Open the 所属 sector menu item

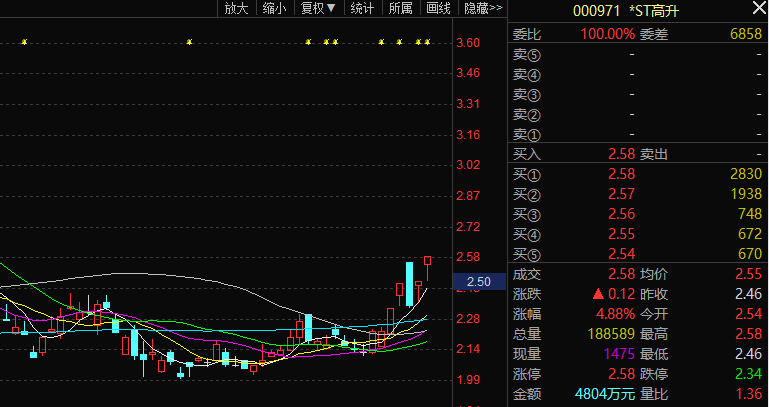pos(401,8)
